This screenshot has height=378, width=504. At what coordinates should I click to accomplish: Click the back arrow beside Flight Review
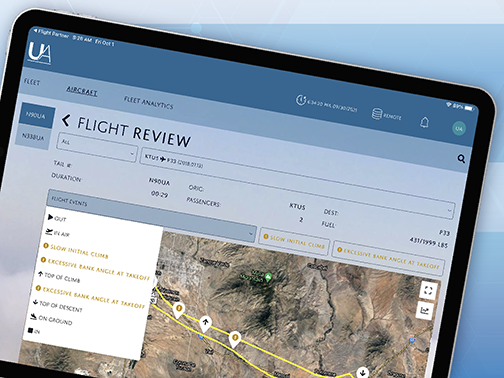66,120
